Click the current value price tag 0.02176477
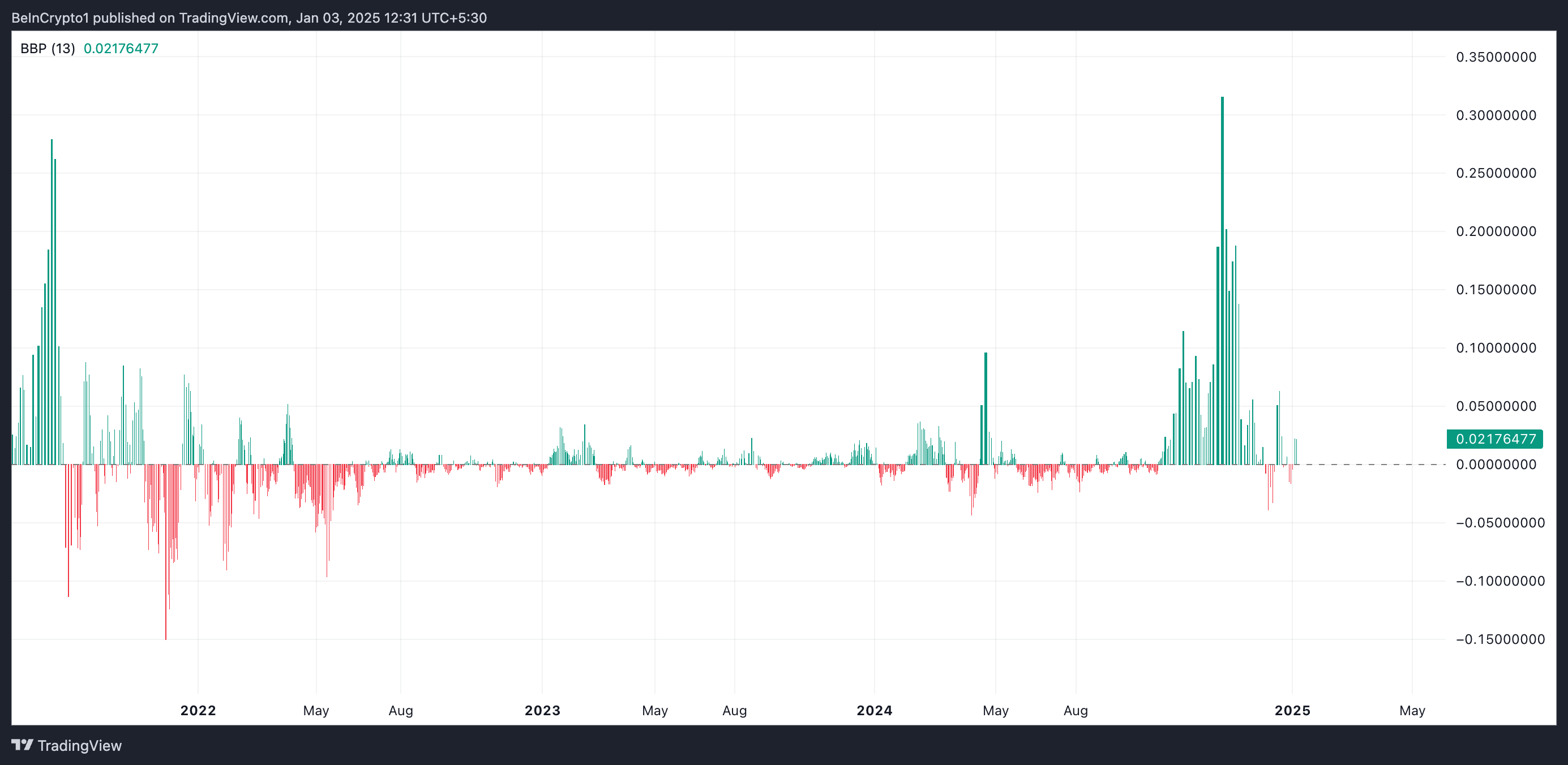This screenshot has width=1568, height=765. pyautogui.click(x=1494, y=439)
